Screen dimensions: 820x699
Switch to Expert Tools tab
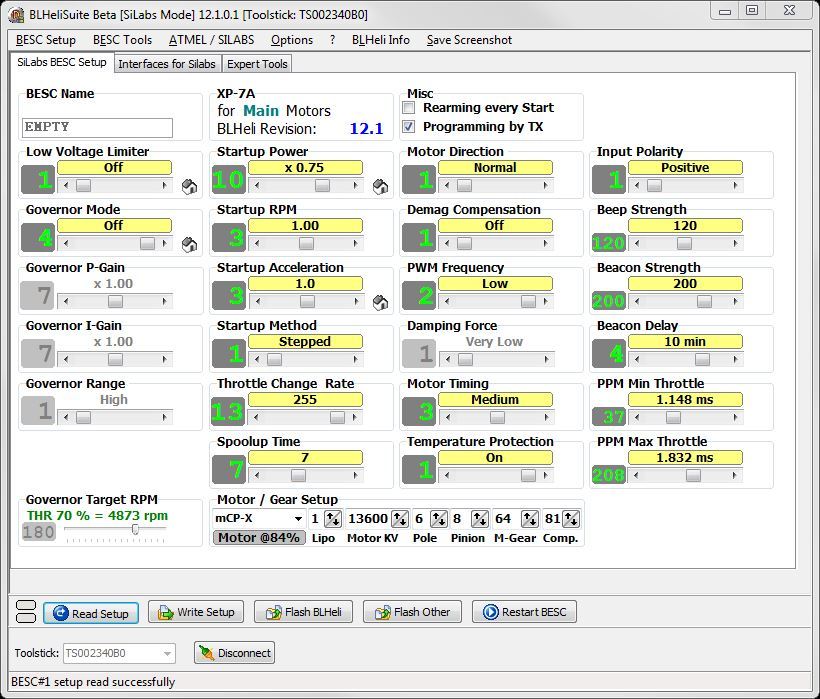pyautogui.click(x=257, y=64)
